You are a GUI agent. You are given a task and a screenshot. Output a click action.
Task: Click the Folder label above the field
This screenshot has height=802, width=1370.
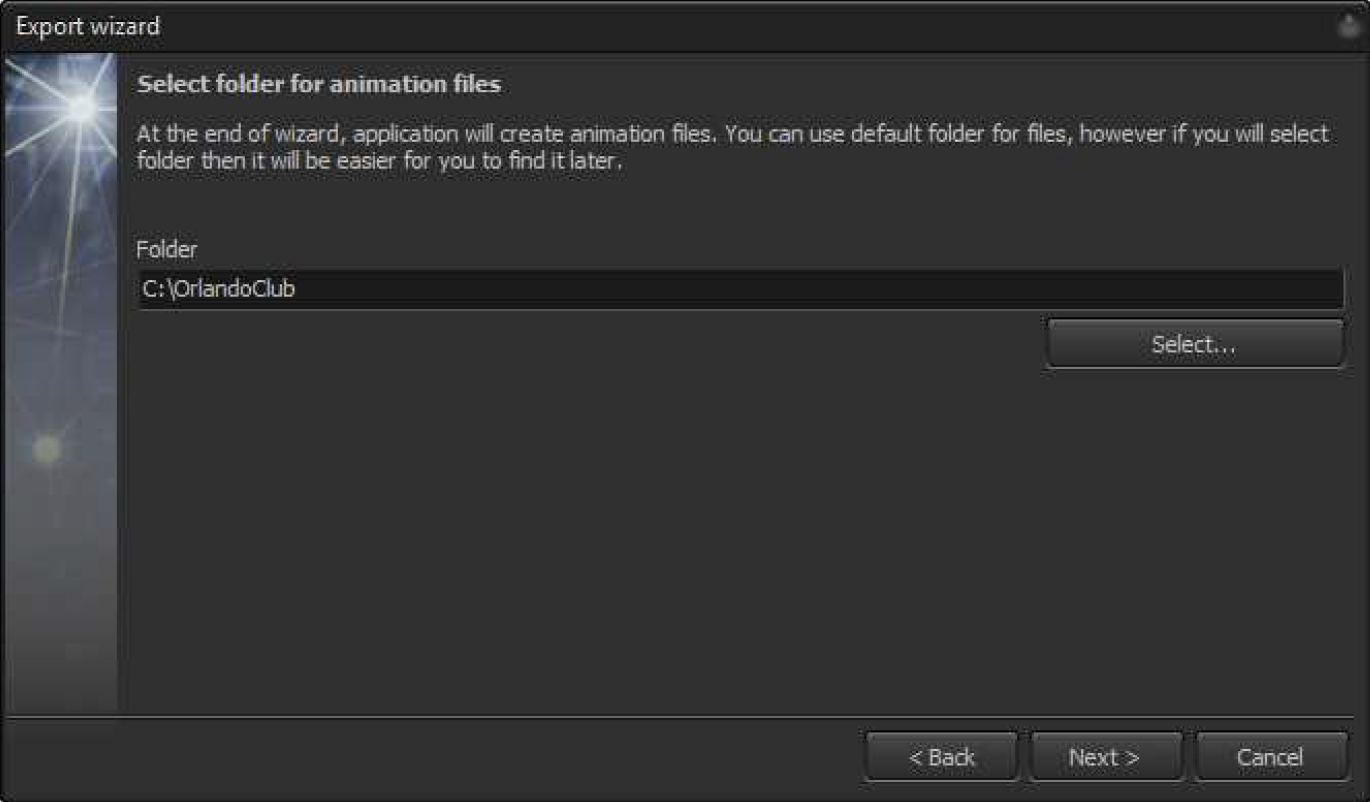point(166,249)
